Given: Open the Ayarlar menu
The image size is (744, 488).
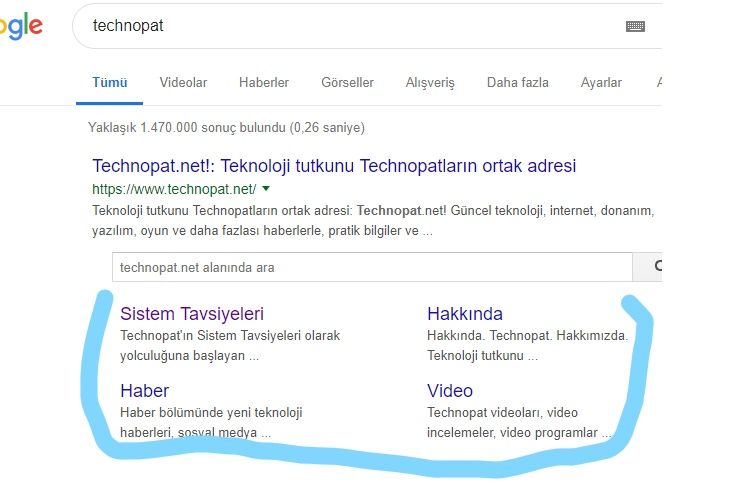Looking at the screenshot, I should pyautogui.click(x=601, y=83).
